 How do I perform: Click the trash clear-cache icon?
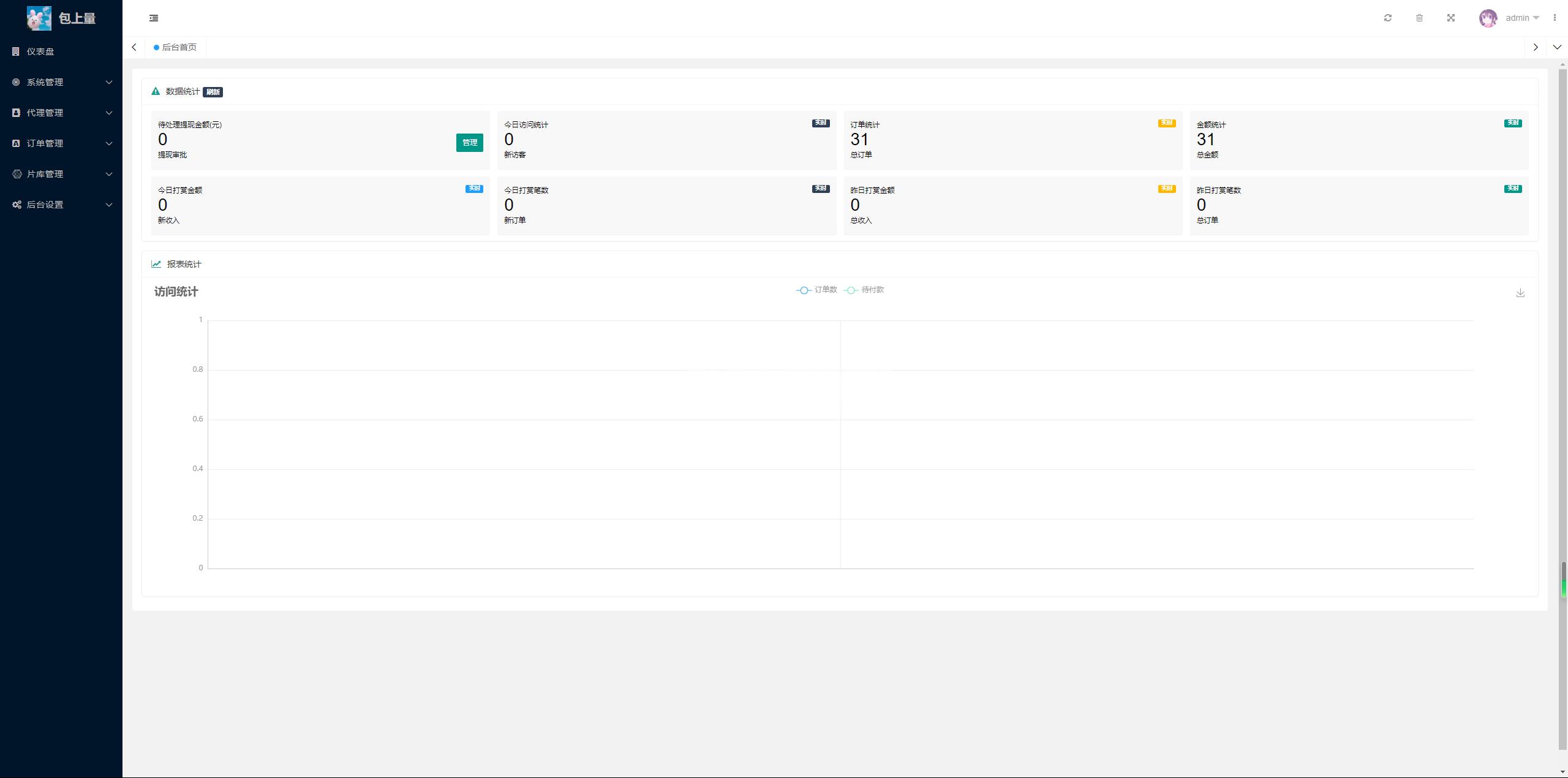click(x=1419, y=18)
